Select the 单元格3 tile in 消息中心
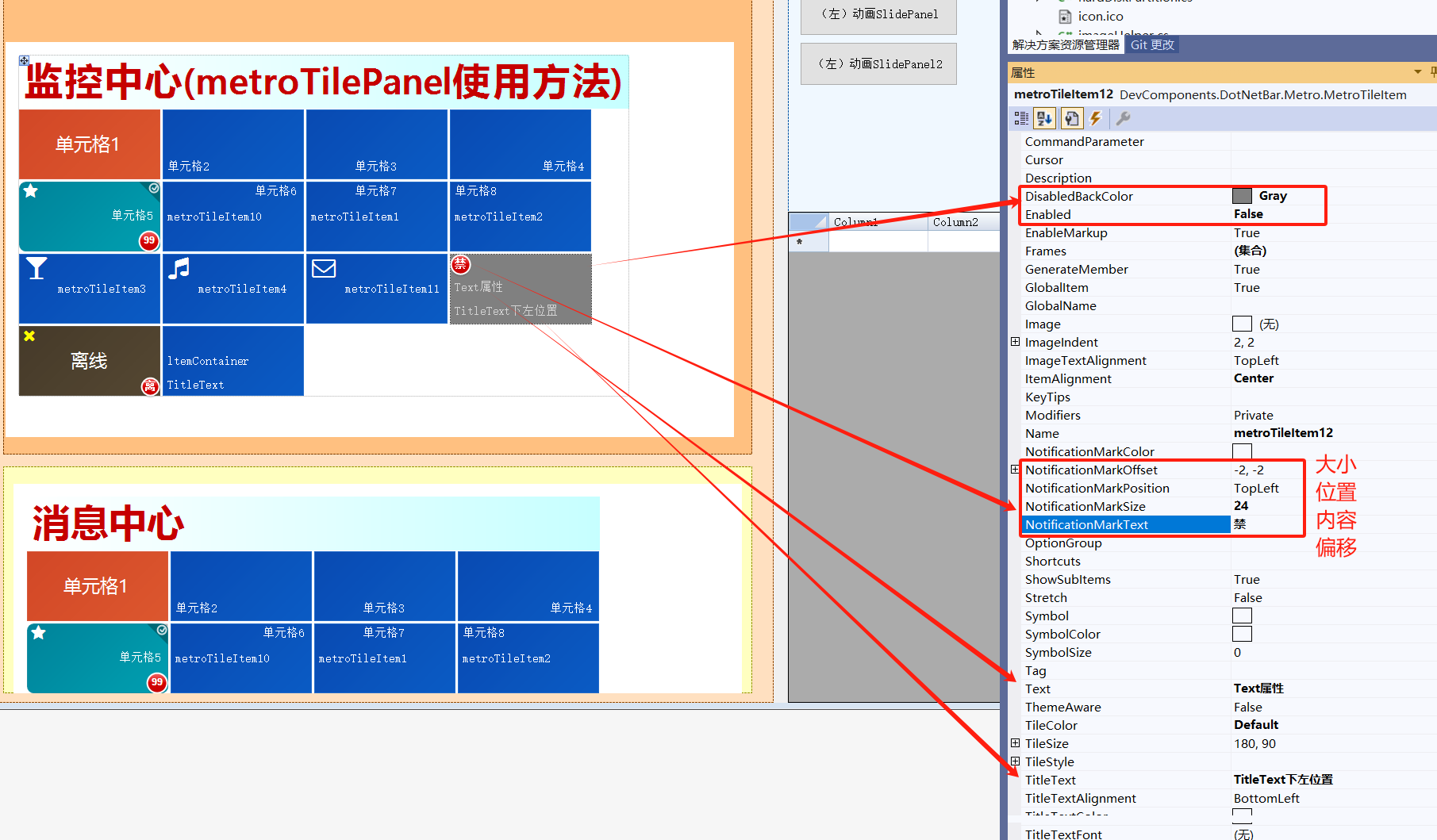This screenshot has width=1437, height=840. [x=385, y=586]
